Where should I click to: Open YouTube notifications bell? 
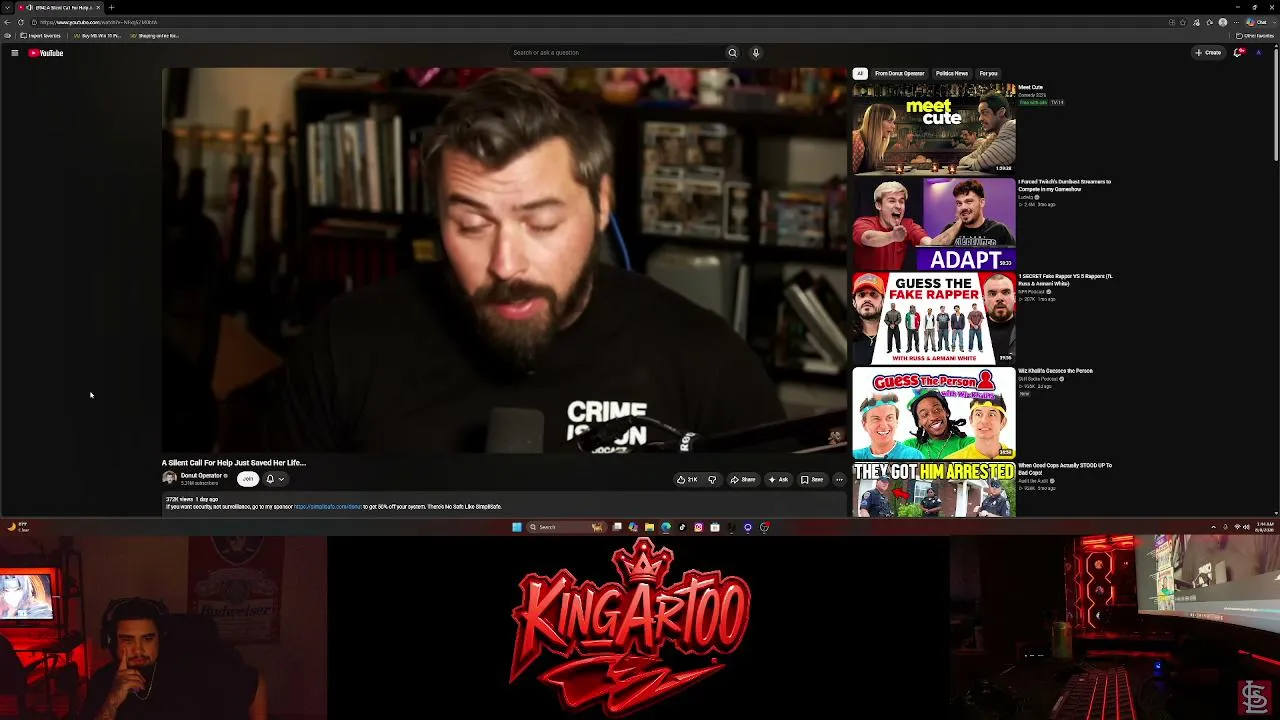coord(1238,53)
